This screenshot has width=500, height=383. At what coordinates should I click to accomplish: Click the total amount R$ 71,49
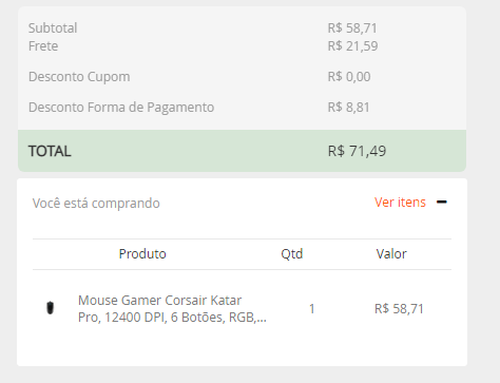357,151
